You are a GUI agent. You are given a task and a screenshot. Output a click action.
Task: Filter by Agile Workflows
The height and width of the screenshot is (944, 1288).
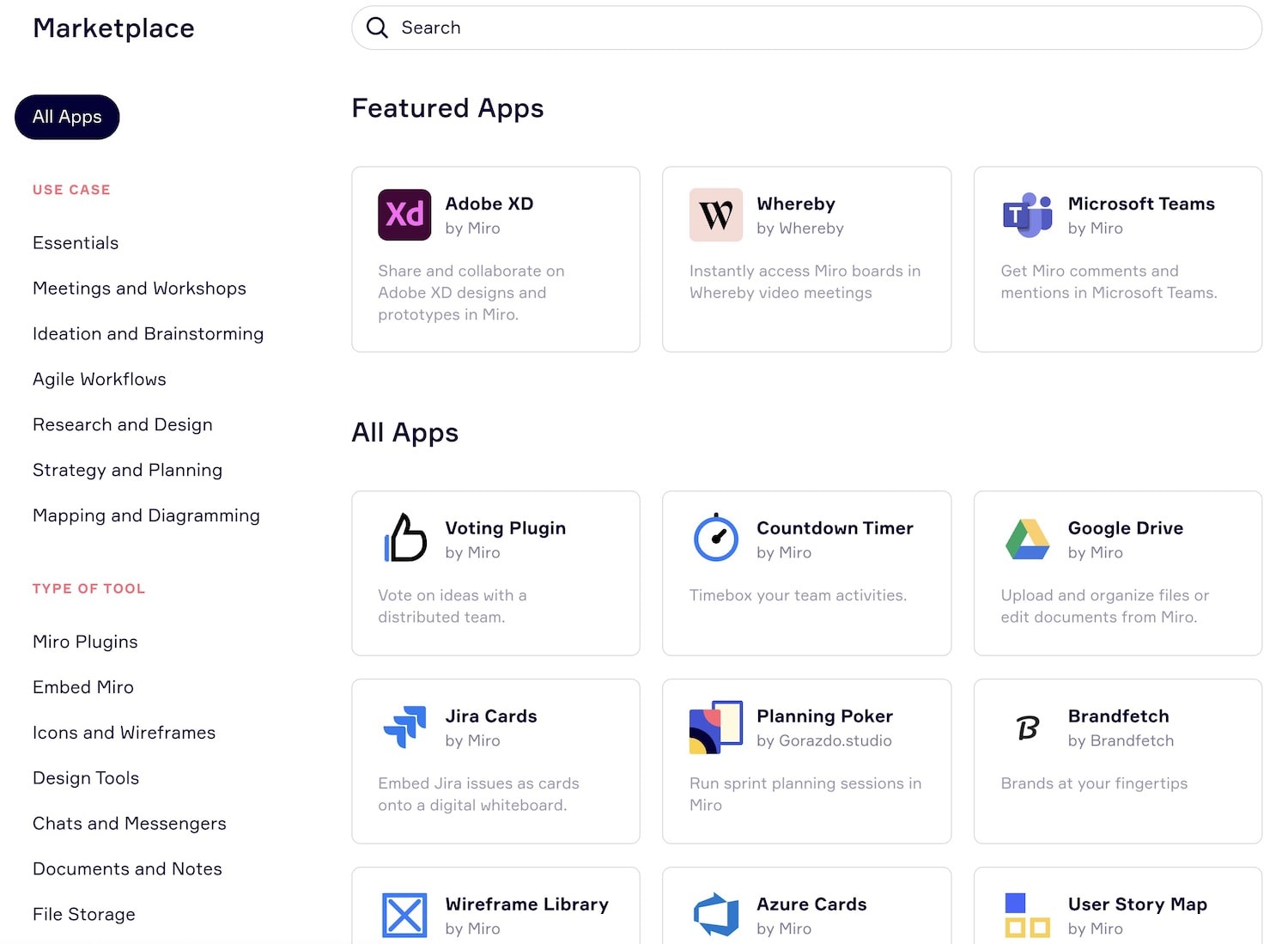[x=100, y=380]
